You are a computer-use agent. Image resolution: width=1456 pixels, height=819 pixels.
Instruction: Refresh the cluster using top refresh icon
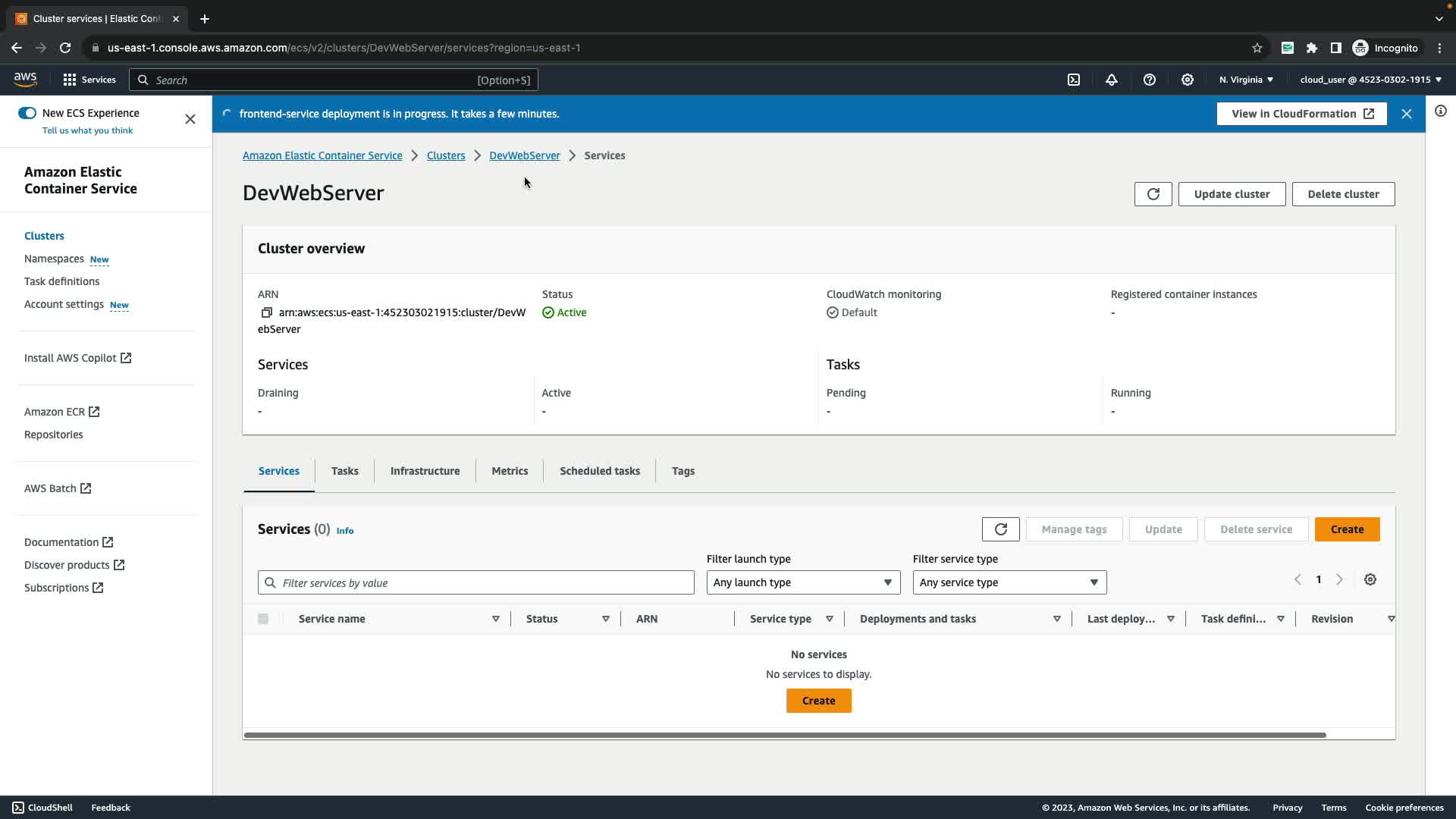pyautogui.click(x=1153, y=194)
